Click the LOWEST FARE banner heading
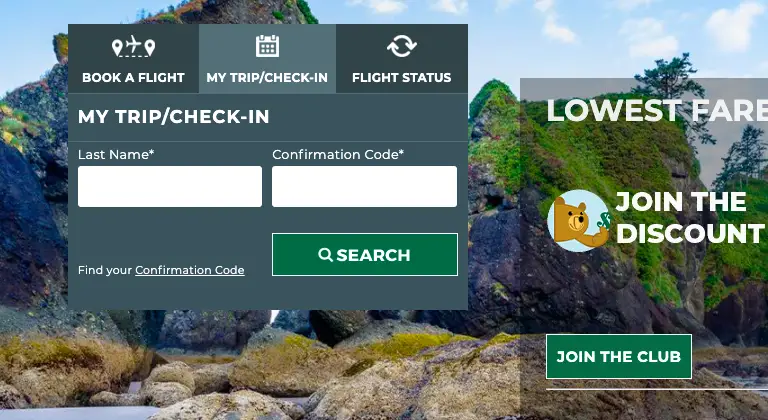768x420 pixels. click(x=657, y=110)
